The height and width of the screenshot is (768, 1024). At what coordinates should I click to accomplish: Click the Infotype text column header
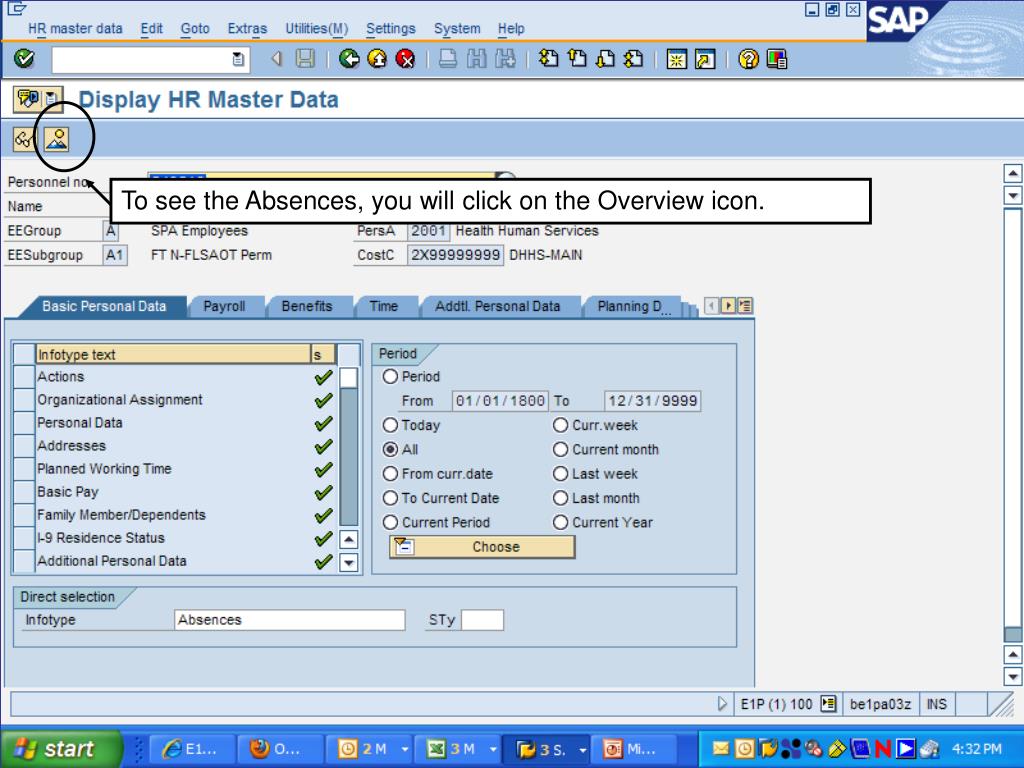click(173, 354)
